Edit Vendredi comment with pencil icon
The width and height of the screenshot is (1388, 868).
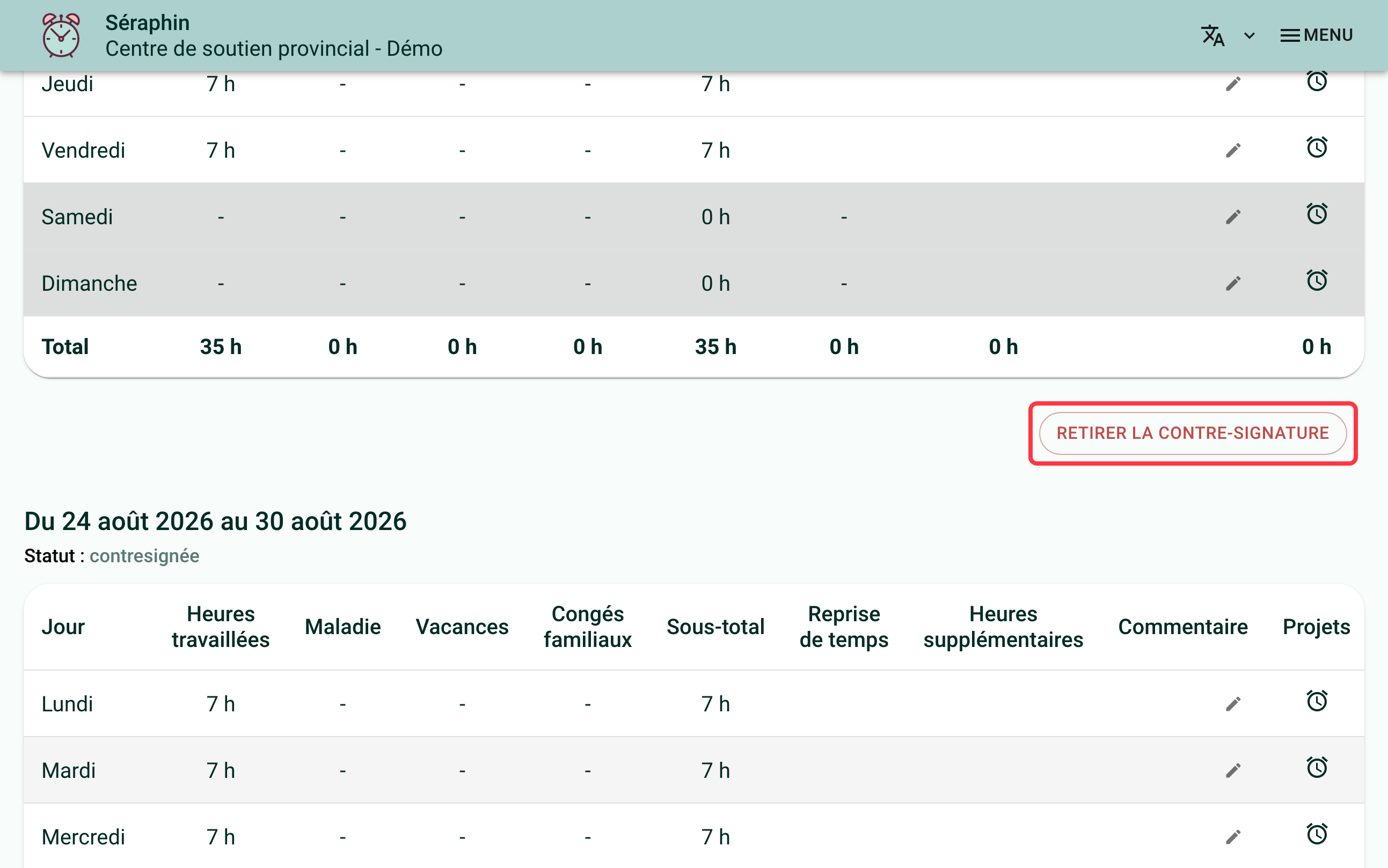(1233, 150)
